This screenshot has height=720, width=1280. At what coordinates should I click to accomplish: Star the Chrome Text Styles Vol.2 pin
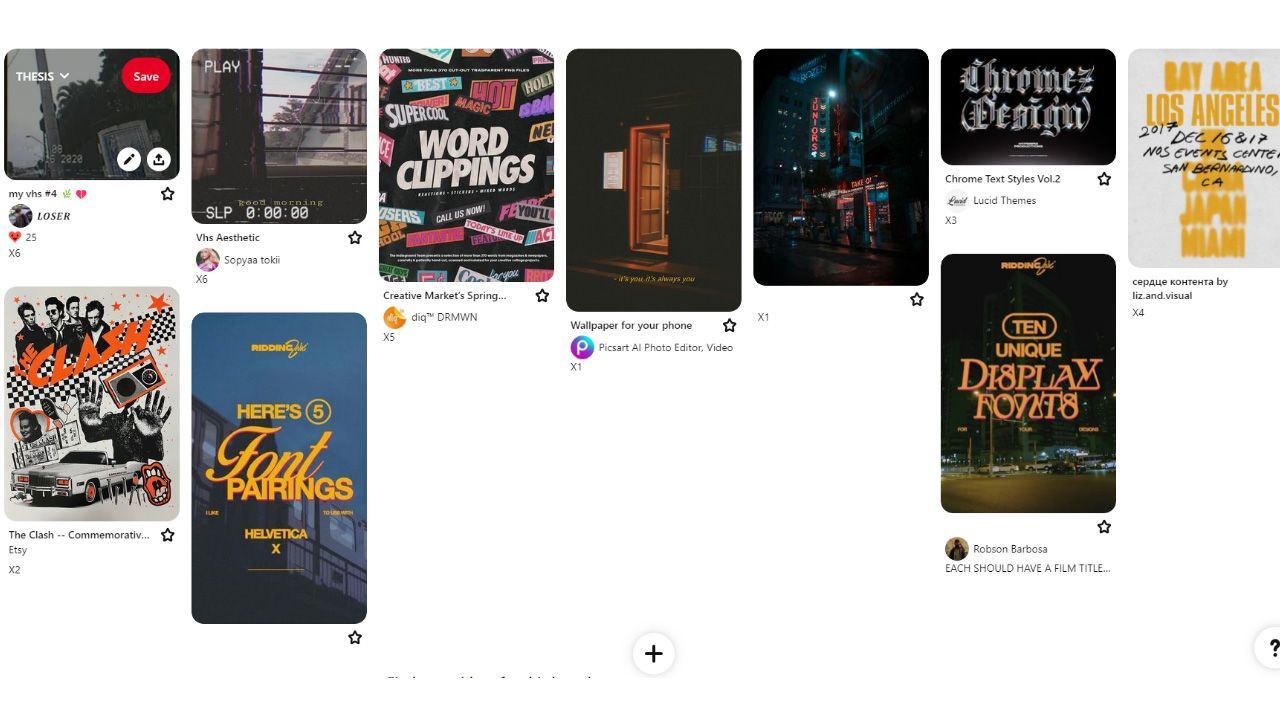(x=1104, y=179)
